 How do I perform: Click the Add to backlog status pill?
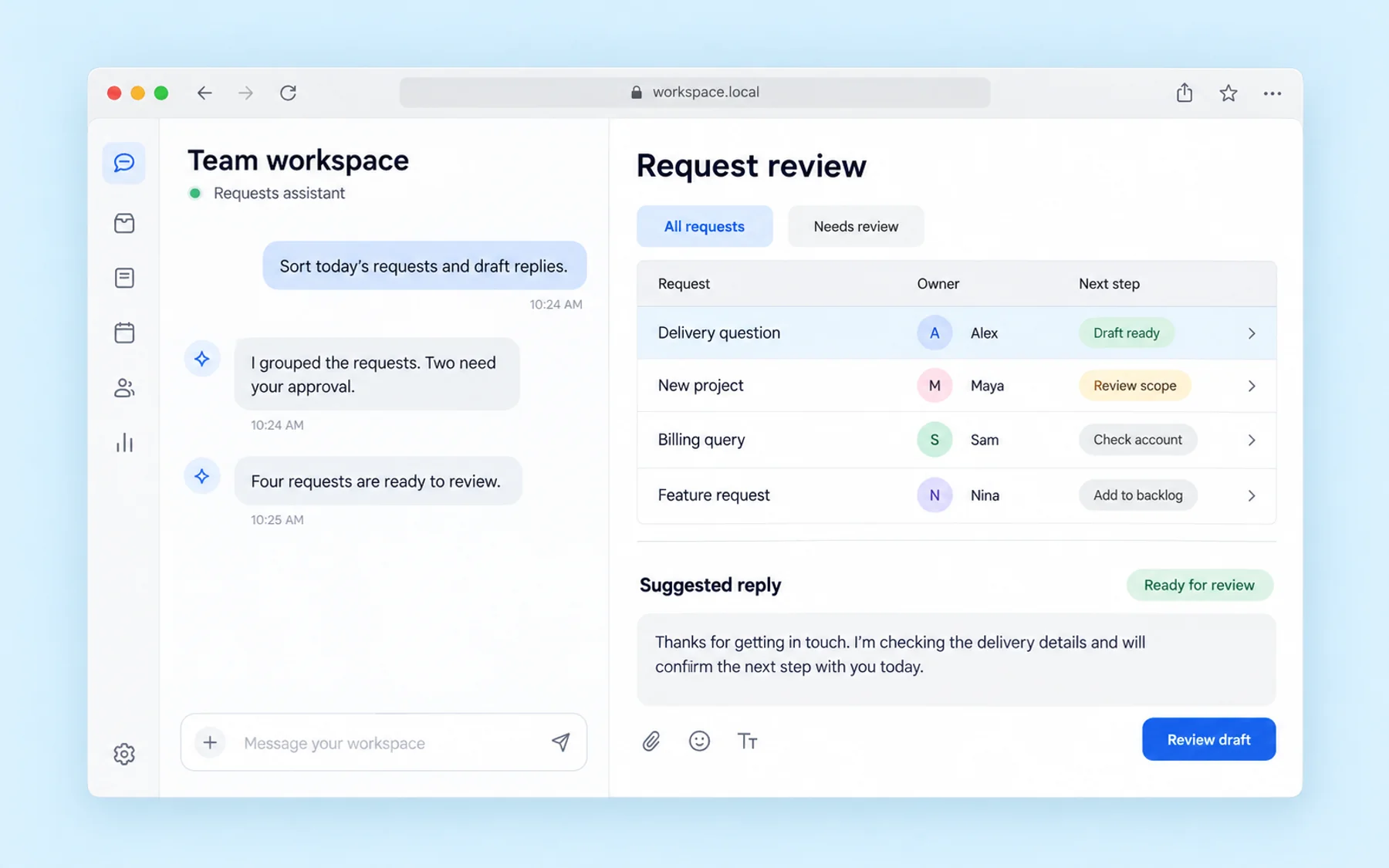point(1138,495)
